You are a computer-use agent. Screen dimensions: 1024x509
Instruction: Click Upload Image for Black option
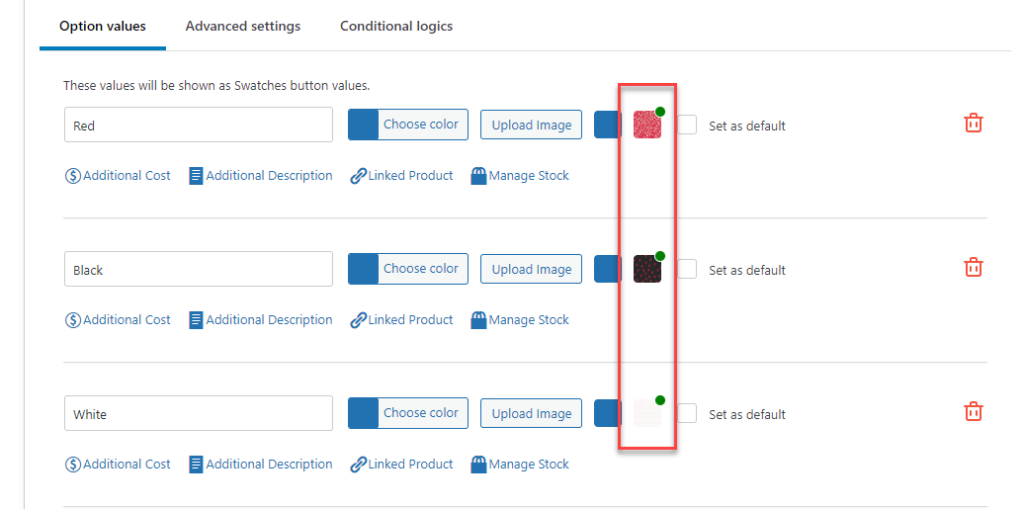point(531,269)
